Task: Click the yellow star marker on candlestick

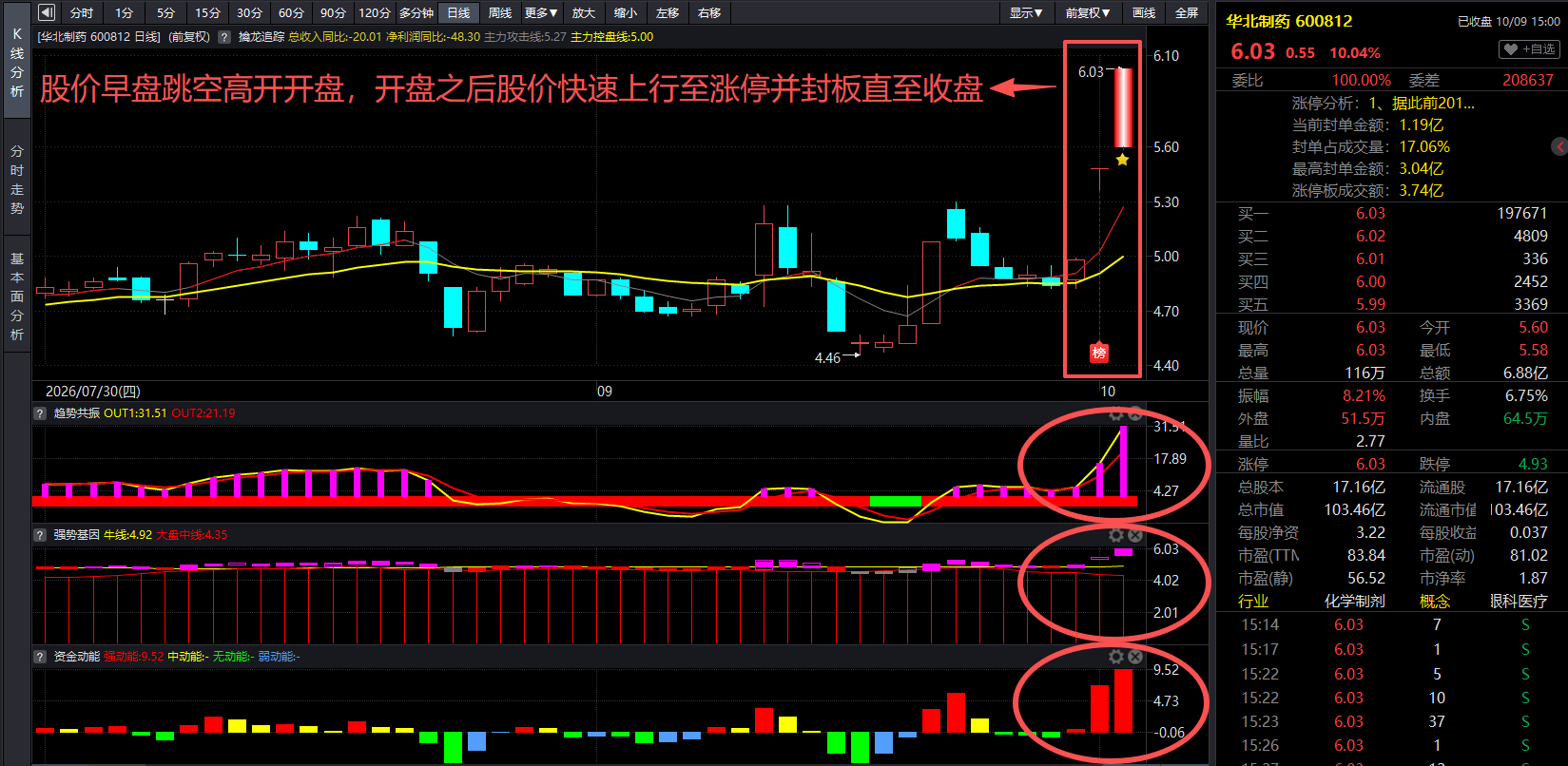Action: coord(1123,160)
